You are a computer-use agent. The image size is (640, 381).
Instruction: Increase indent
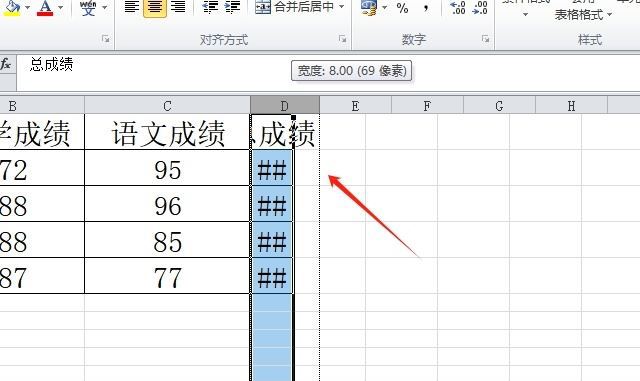click(233, 7)
